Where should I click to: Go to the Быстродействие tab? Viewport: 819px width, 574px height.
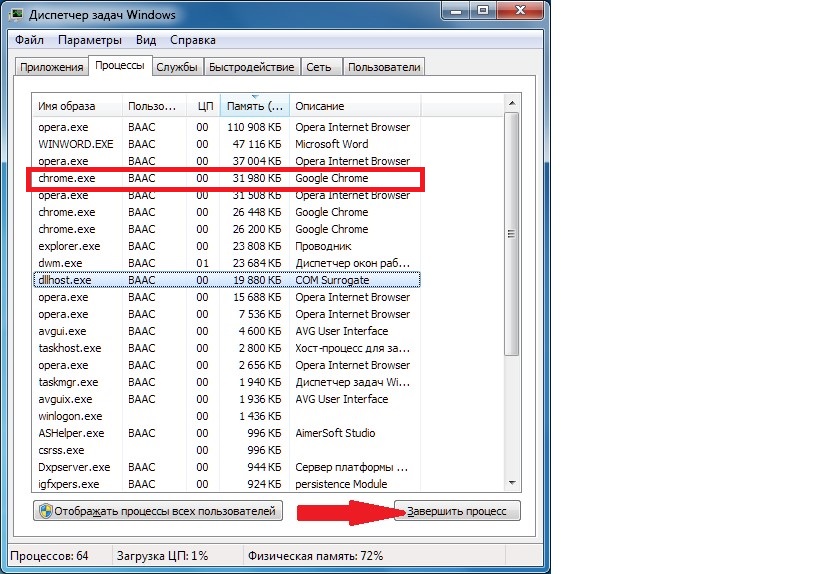tap(252, 67)
